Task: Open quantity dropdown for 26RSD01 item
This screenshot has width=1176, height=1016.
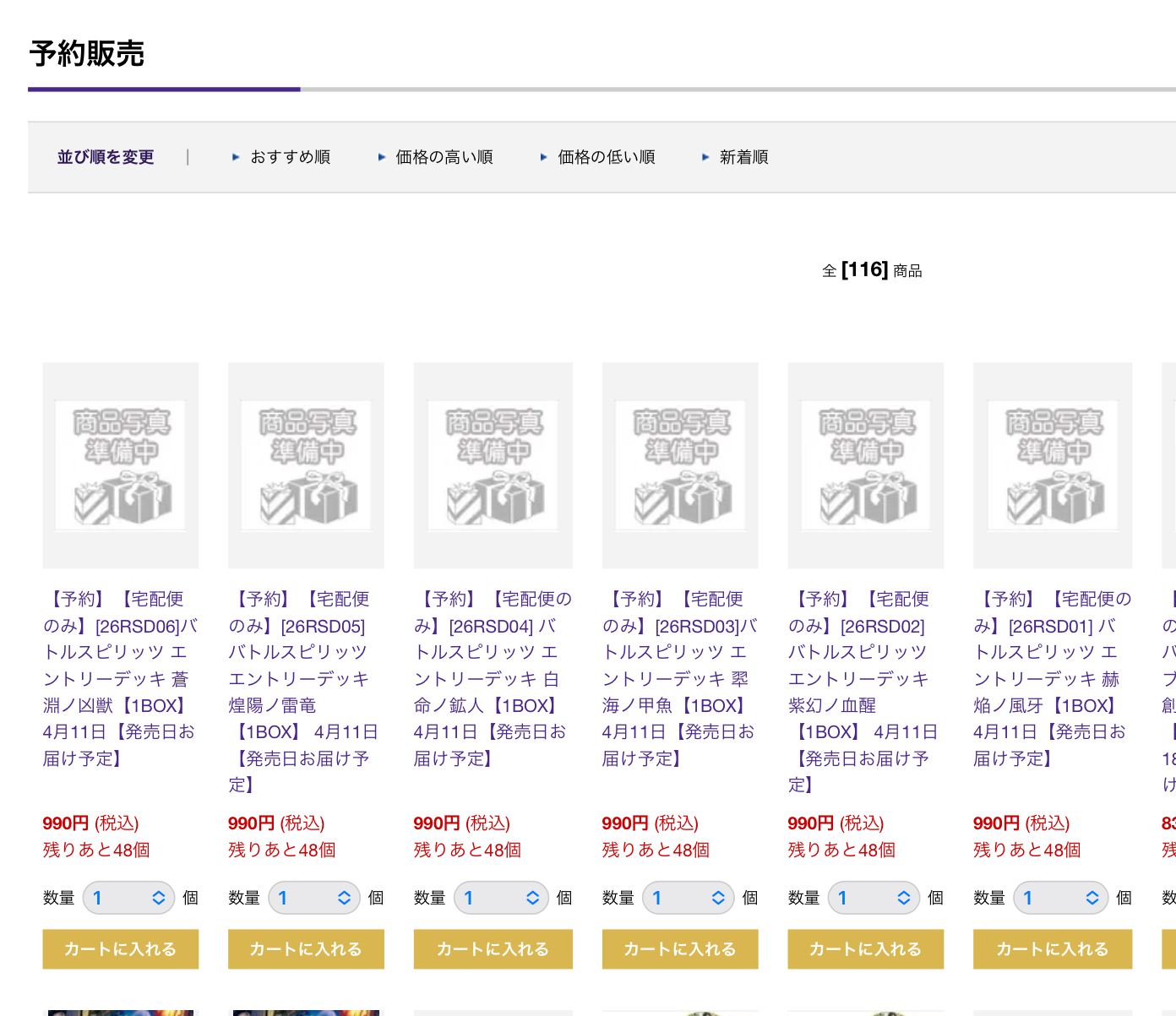Action: [x=1060, y=898]
